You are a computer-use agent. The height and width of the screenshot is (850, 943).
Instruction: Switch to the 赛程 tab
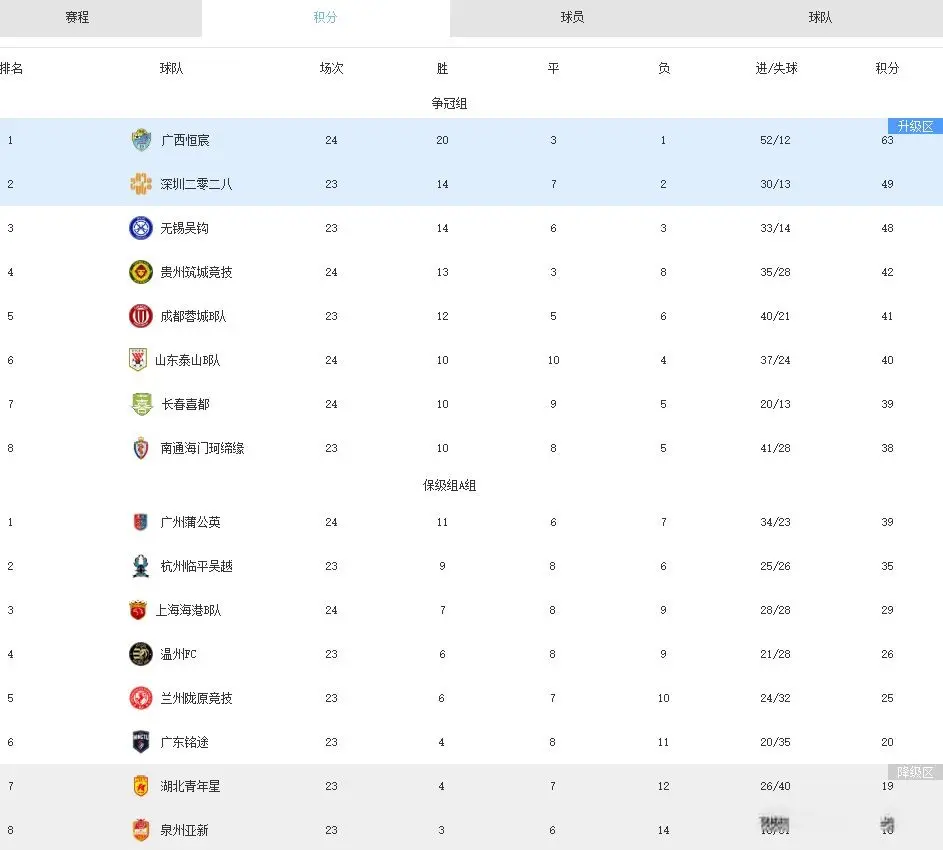(77, 17)
